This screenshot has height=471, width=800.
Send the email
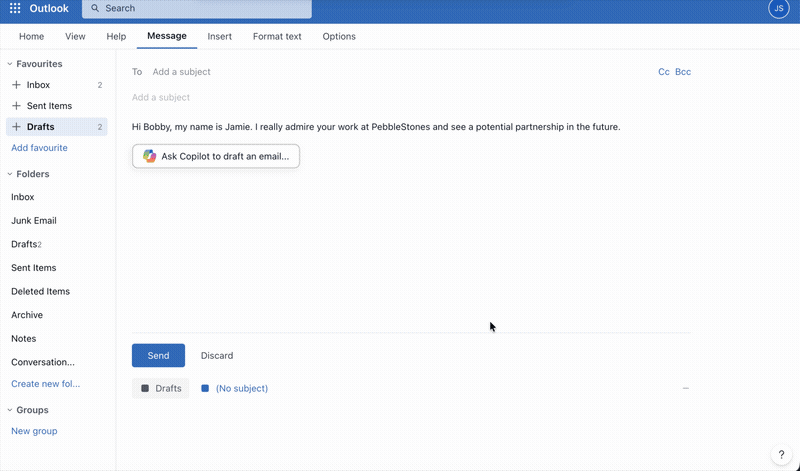(x=158, y=356)
